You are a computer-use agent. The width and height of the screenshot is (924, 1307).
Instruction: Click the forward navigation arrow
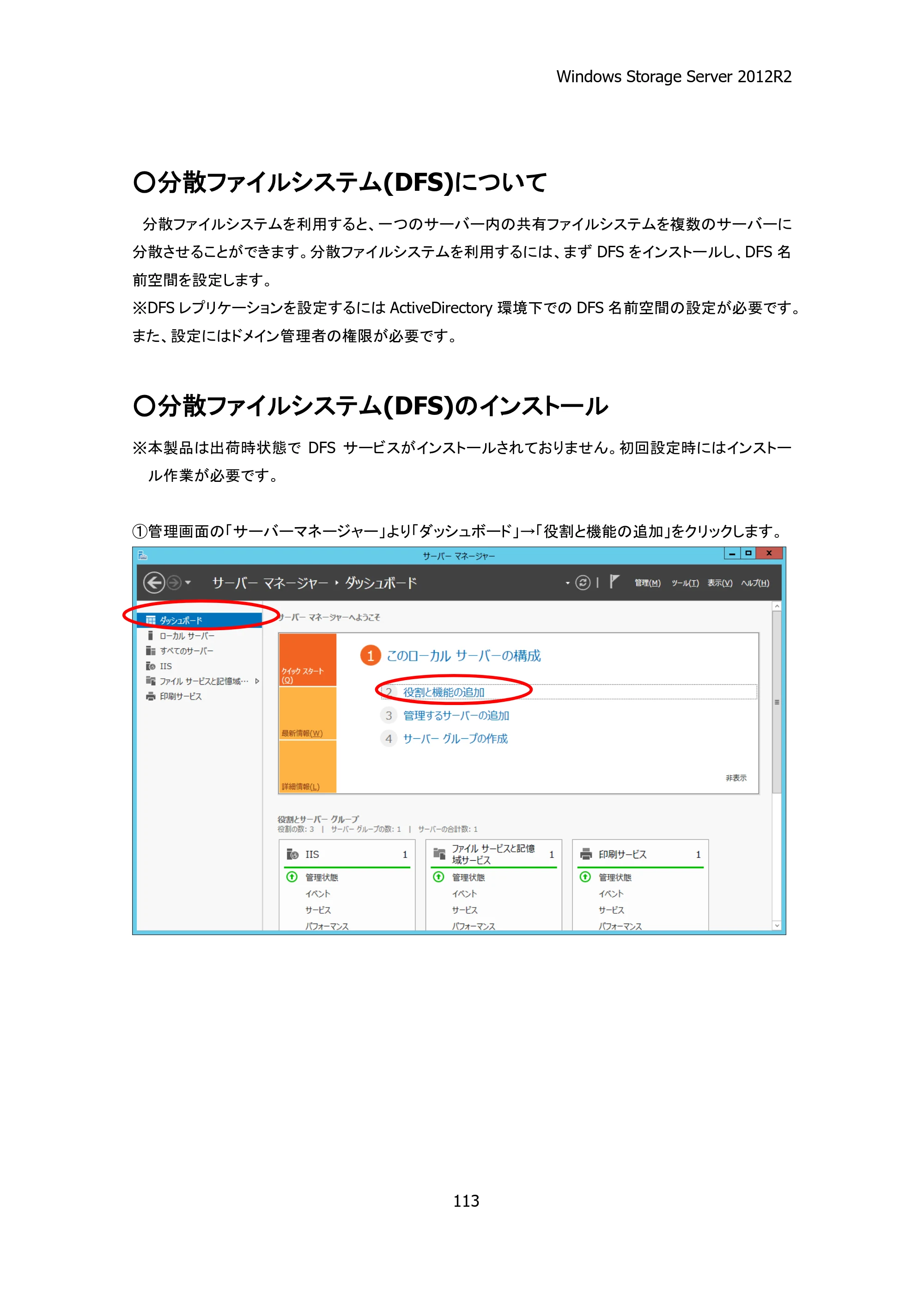[174, 582]
